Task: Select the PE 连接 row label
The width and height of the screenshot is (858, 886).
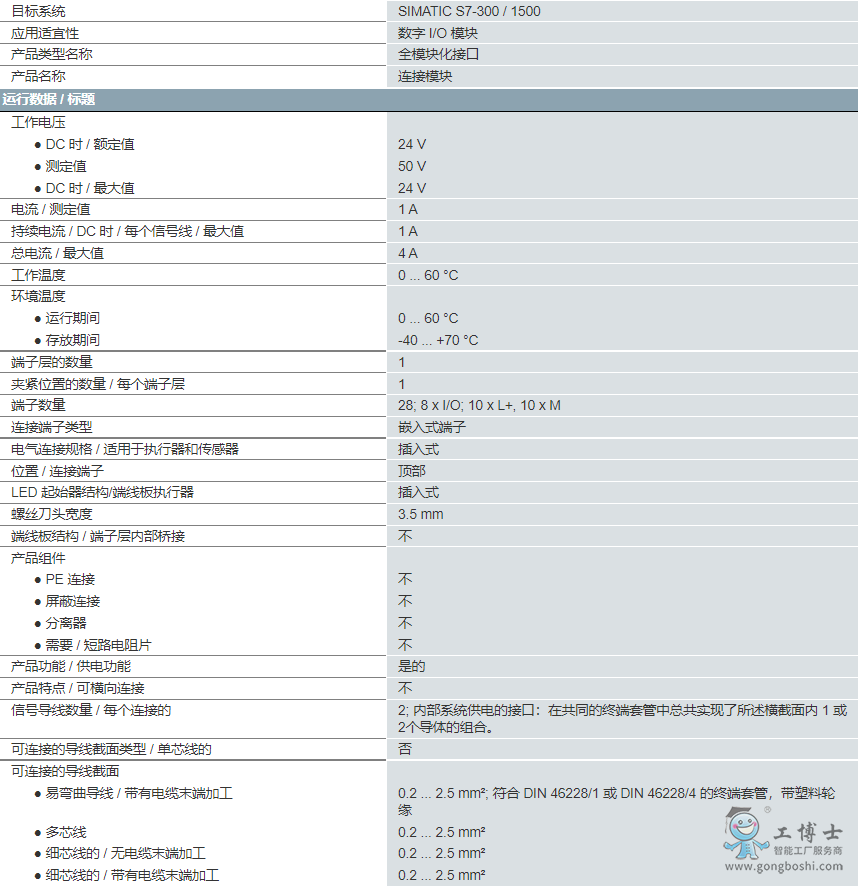Action: [x=70, y=579]
